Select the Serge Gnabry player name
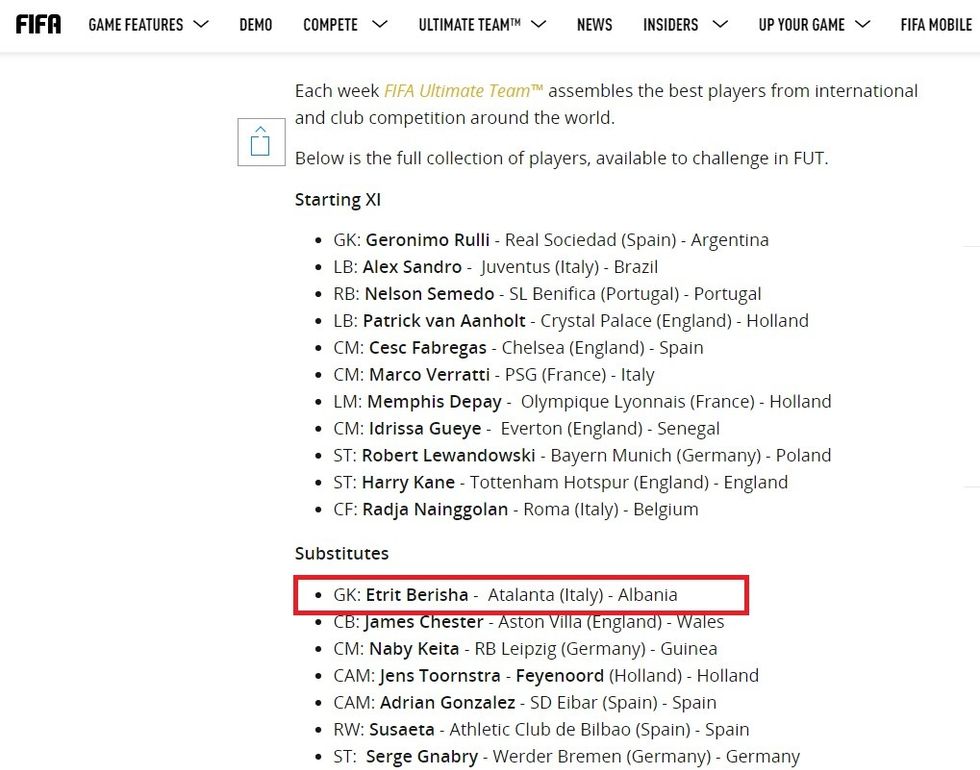The height and width of the screenshot is (770, 980). point(422,756)
